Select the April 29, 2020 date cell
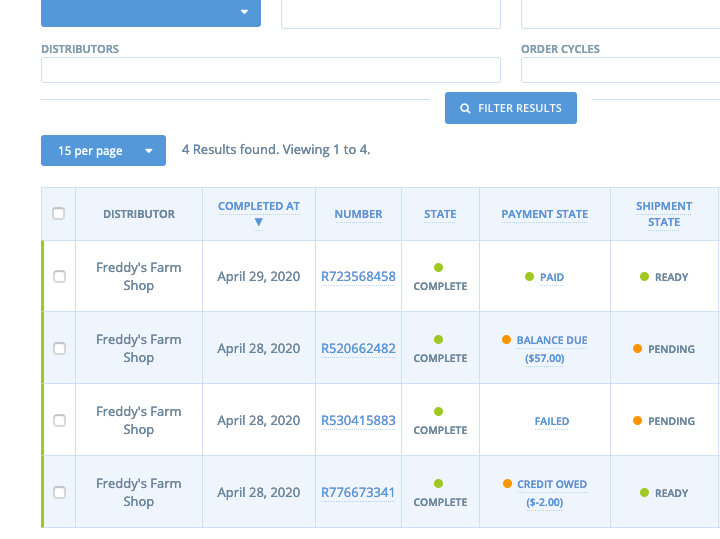This screenshot has width=720, height=539. (259, 276)
